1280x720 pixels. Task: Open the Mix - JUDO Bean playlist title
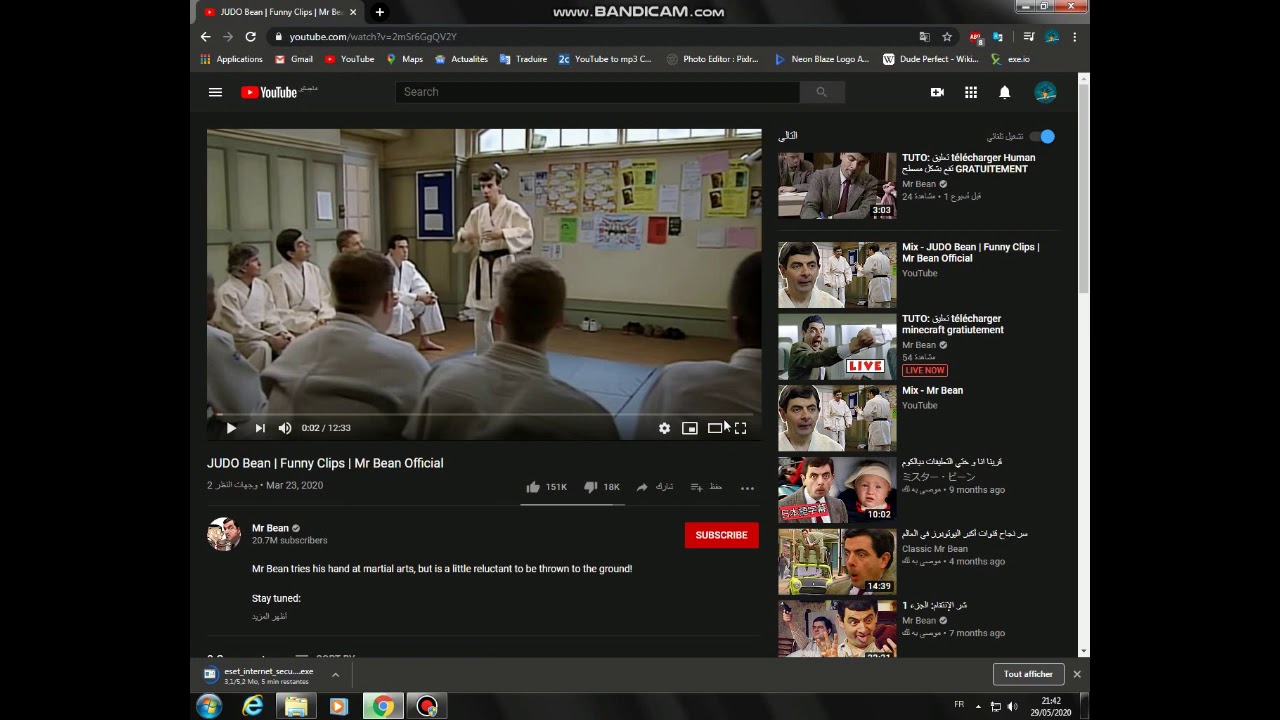[x=970, y=252]
